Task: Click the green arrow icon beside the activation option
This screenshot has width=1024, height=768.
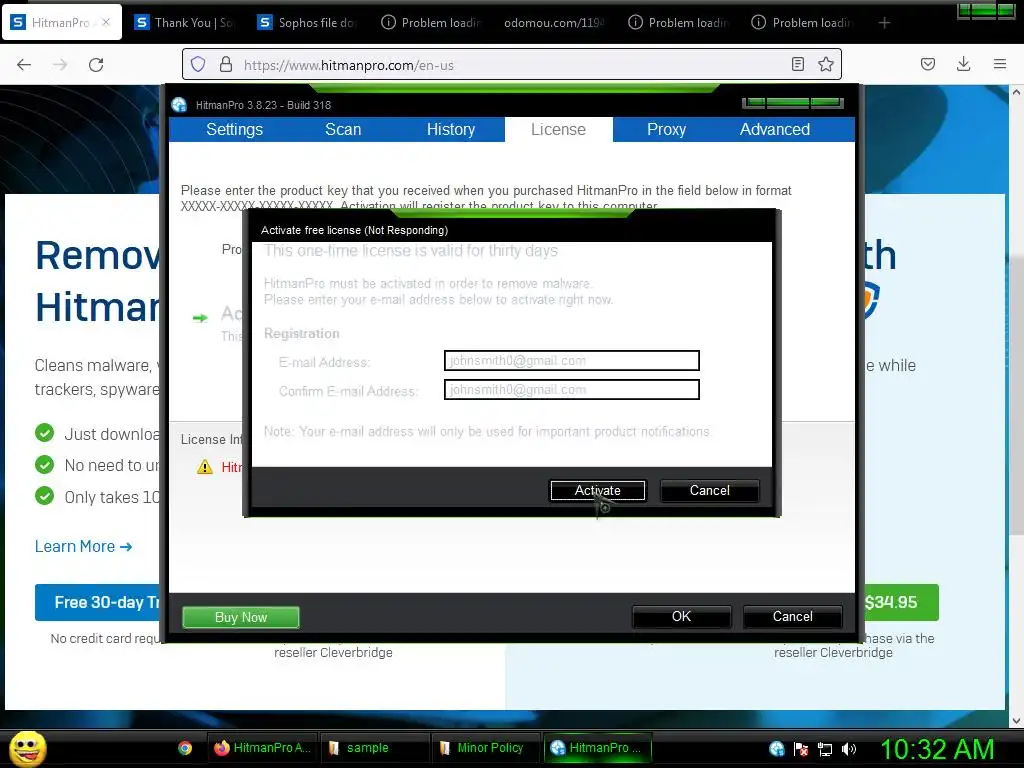Action: click(200, 318)
